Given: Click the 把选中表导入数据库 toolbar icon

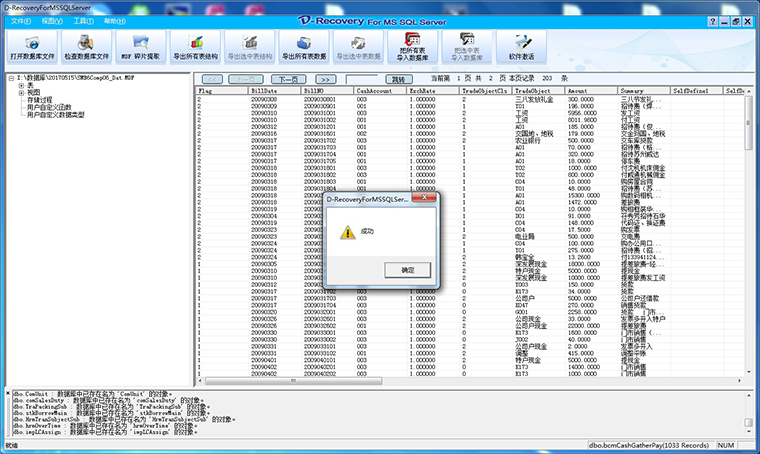Looking at the screenshot, I should (x=467, y=47).
